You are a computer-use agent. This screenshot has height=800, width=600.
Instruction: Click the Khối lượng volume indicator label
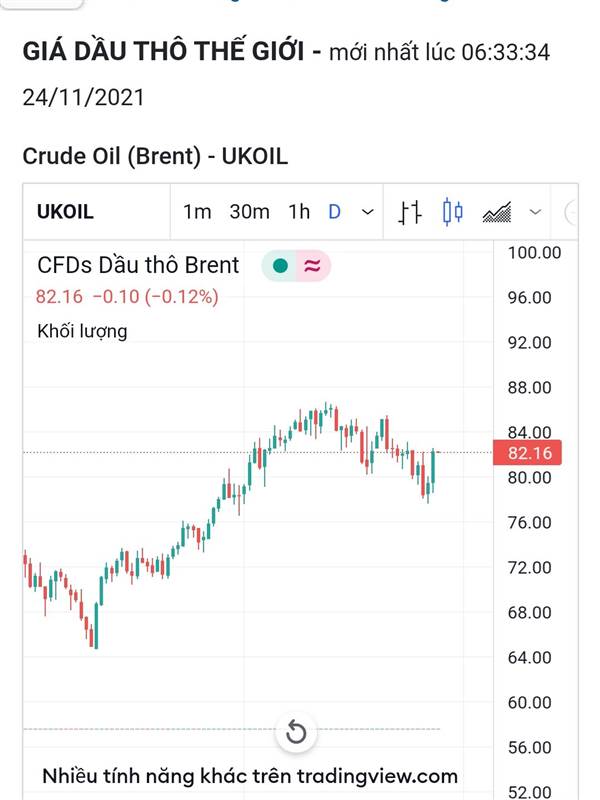tap(82, 330)
